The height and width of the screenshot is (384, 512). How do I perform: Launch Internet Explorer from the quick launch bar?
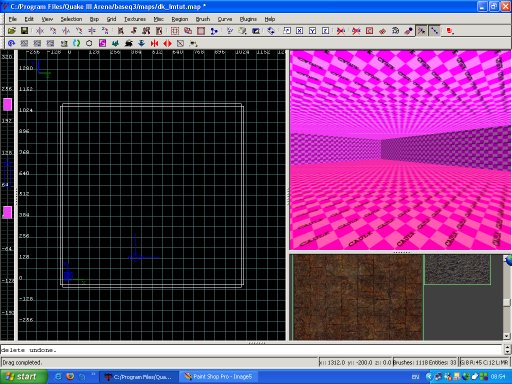[x=58, y=377]
